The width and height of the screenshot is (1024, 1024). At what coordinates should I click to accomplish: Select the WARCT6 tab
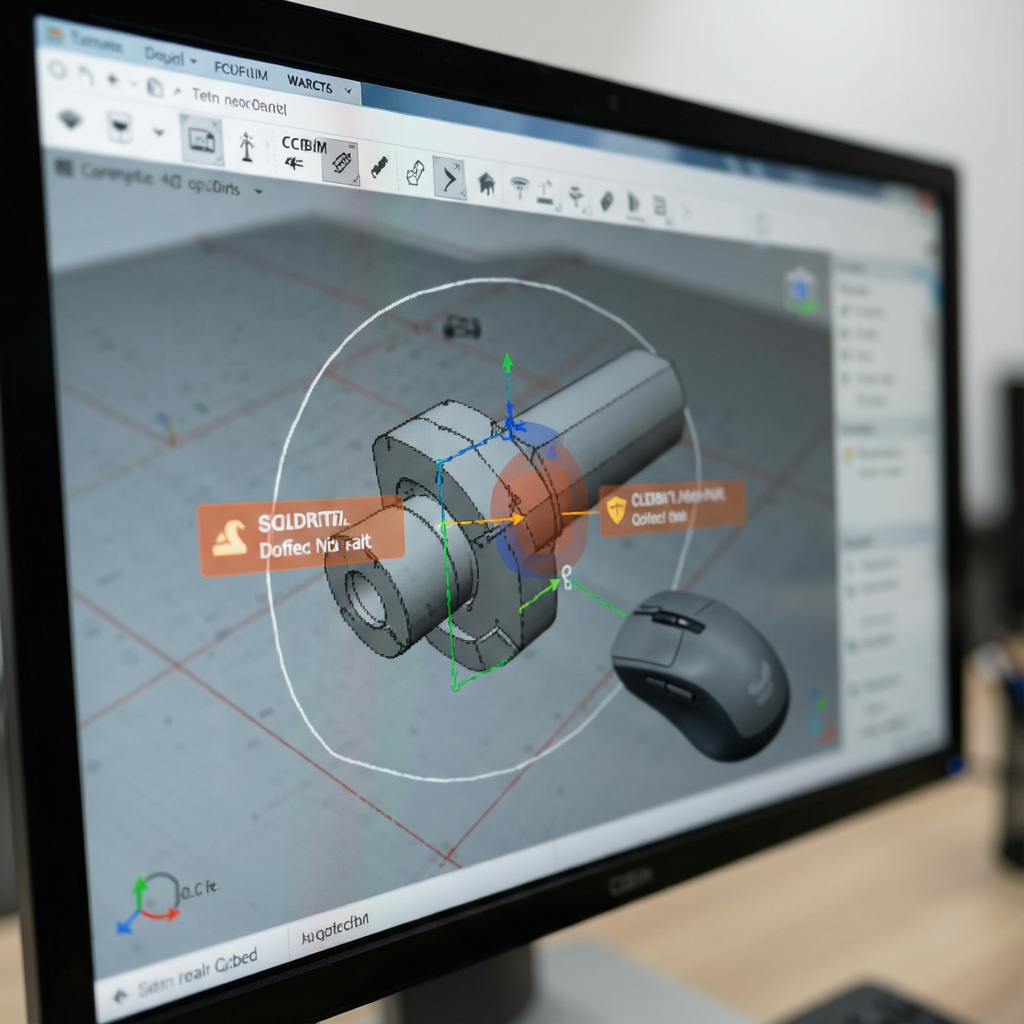[310, 84]
